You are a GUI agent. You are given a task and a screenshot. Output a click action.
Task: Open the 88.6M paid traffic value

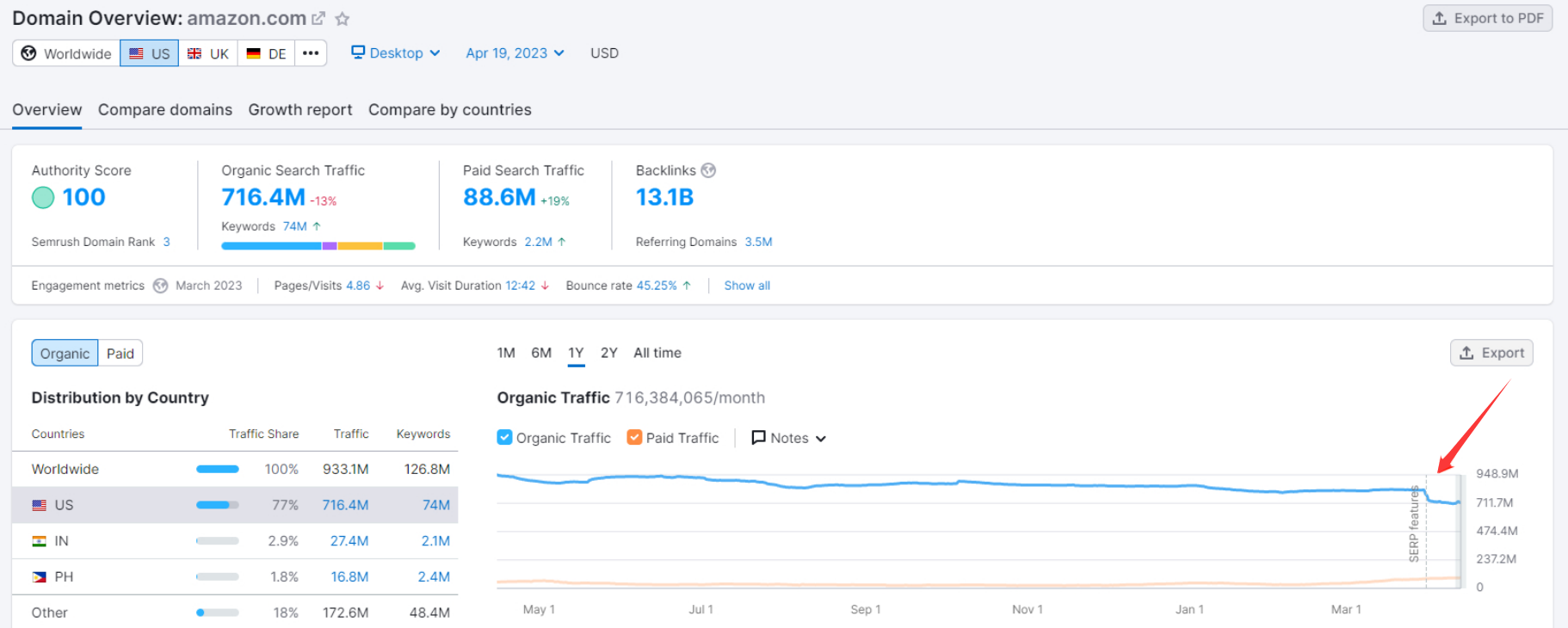click(499, 197)
